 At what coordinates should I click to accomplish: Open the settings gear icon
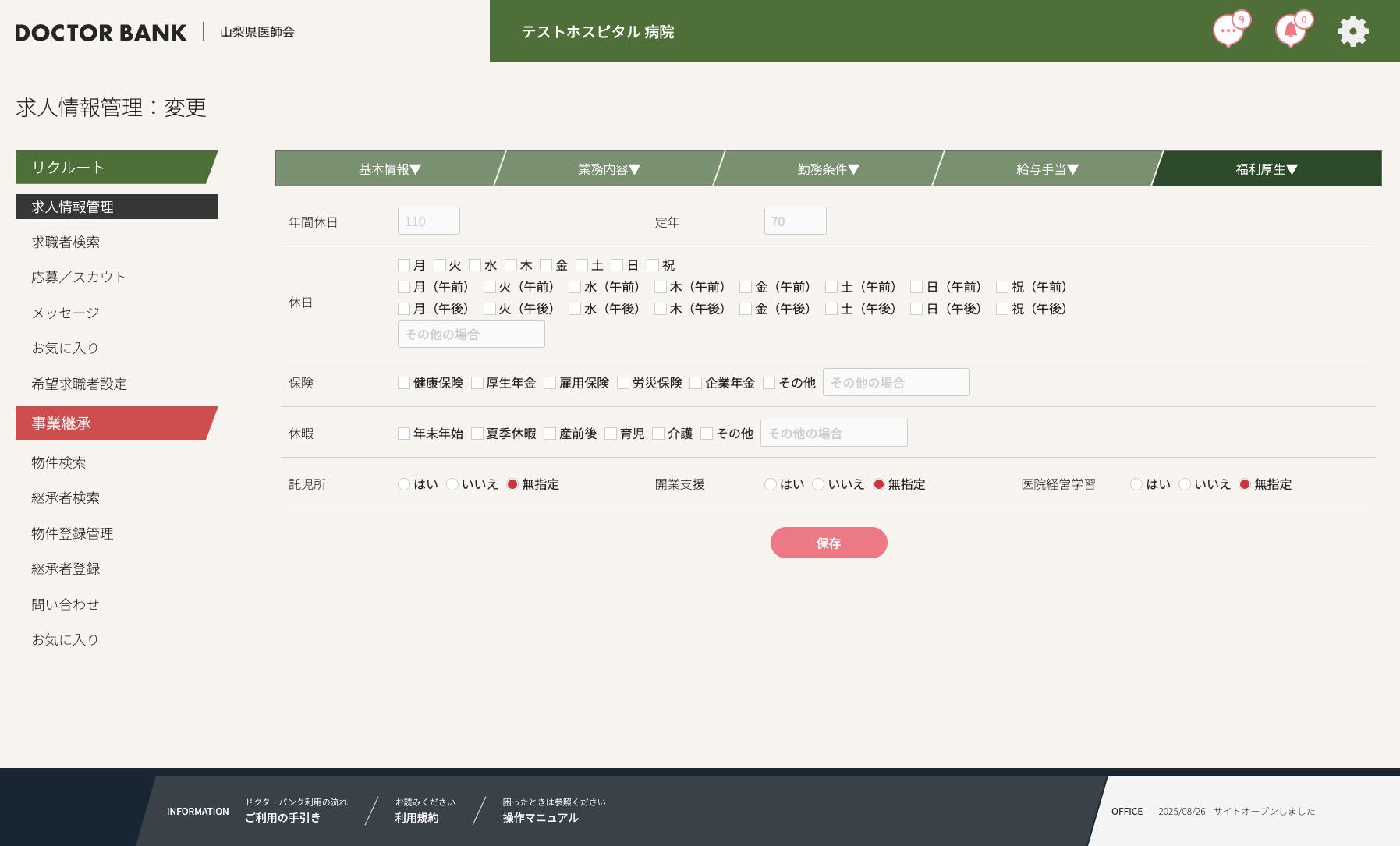click(x=1352, y=31)
